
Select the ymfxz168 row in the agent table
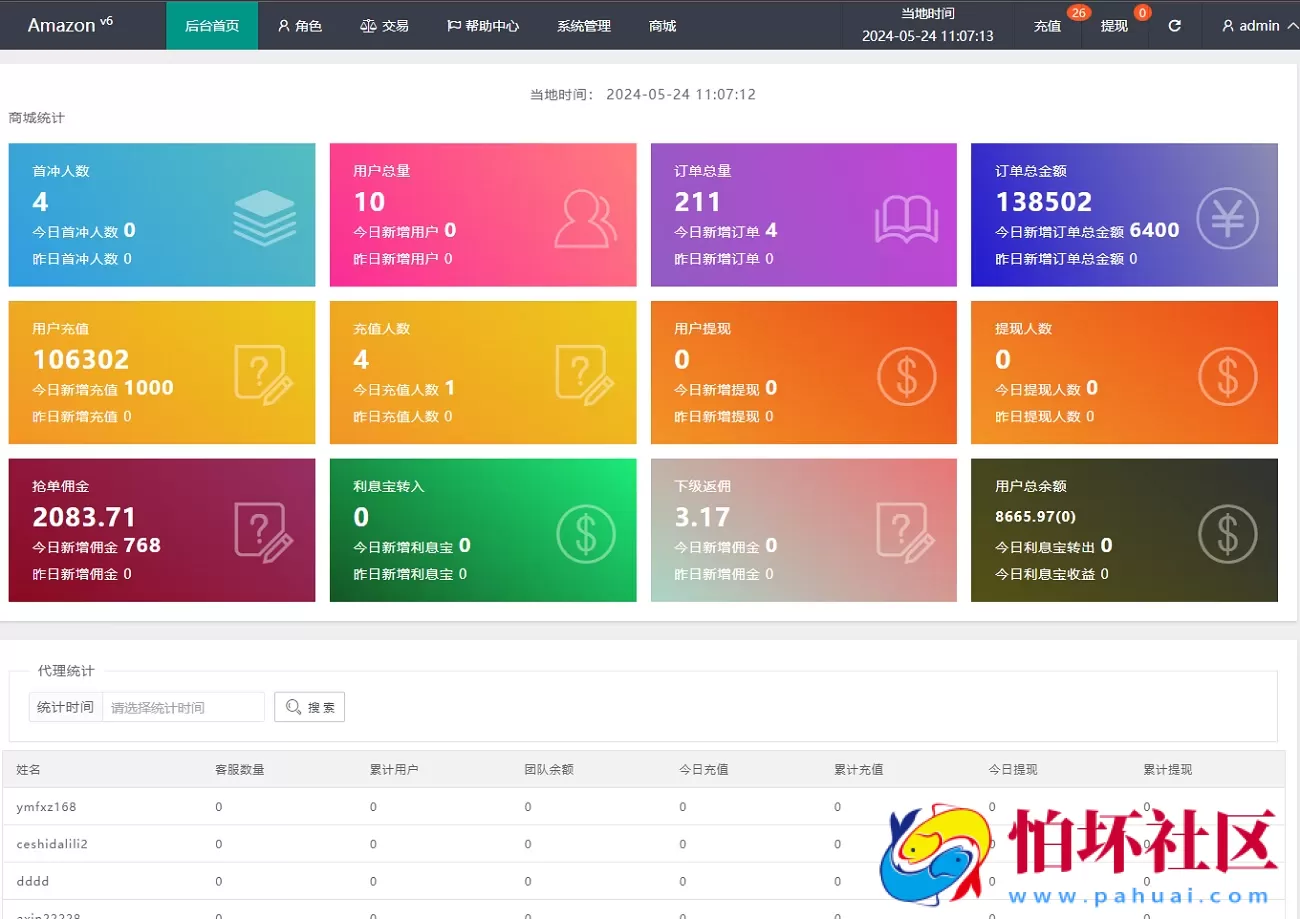pos(50,807)
